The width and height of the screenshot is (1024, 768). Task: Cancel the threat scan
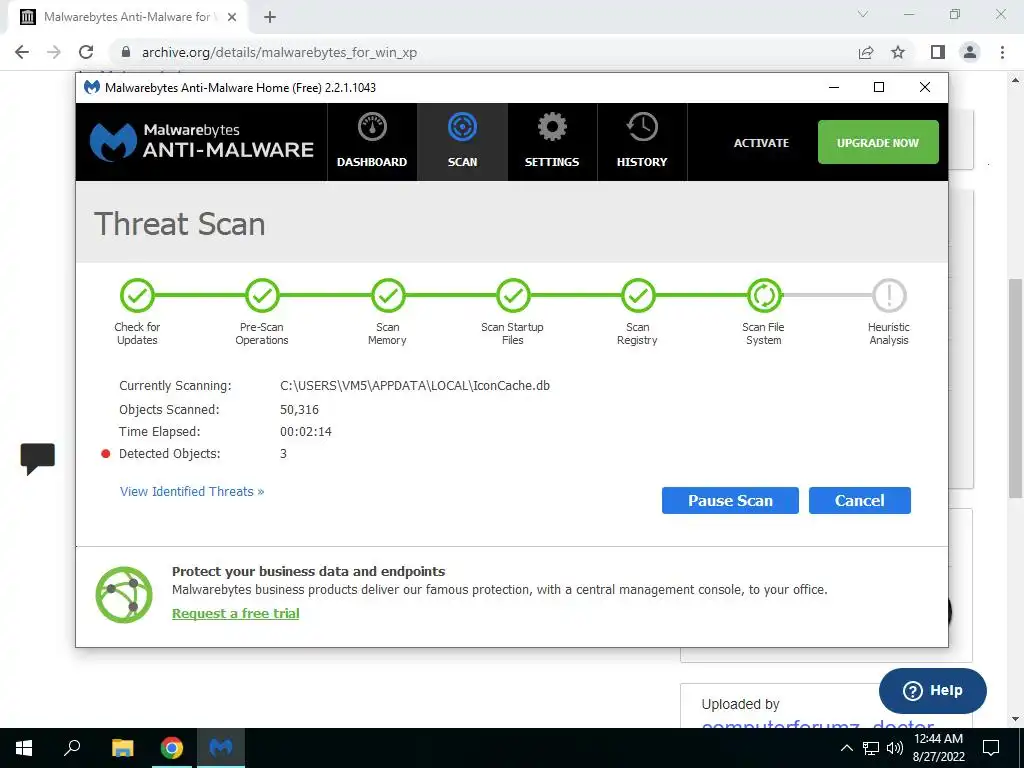(x=859, y=500)
